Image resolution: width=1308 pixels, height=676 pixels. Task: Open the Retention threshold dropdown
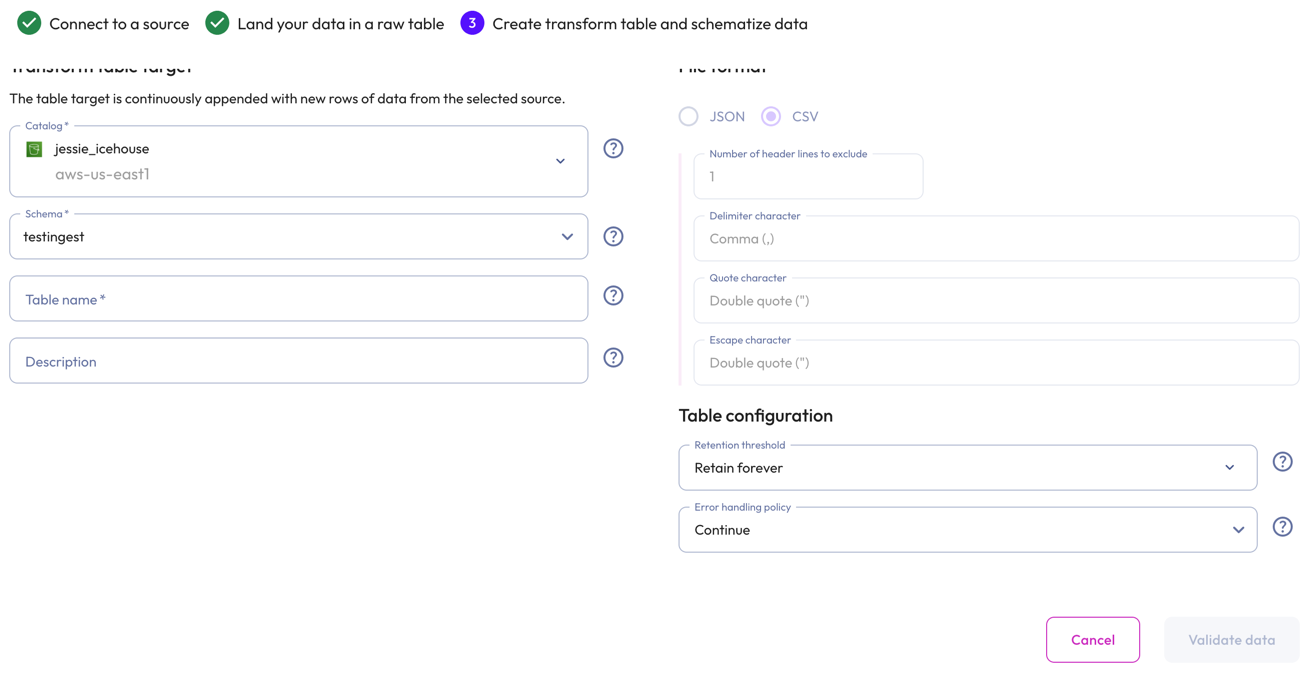tap(1231, 467)
